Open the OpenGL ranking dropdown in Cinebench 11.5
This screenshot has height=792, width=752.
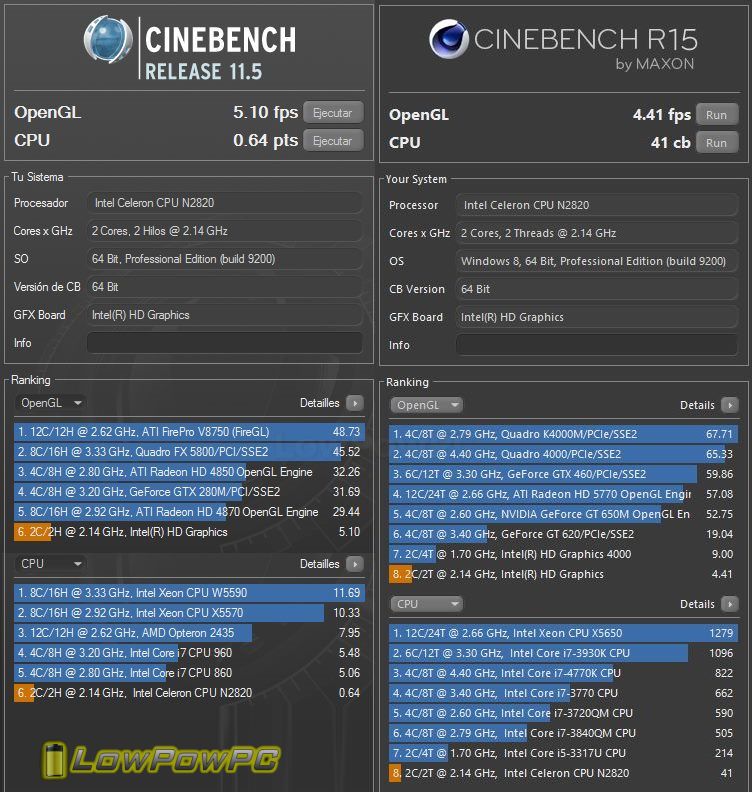[x=50, y=403]
